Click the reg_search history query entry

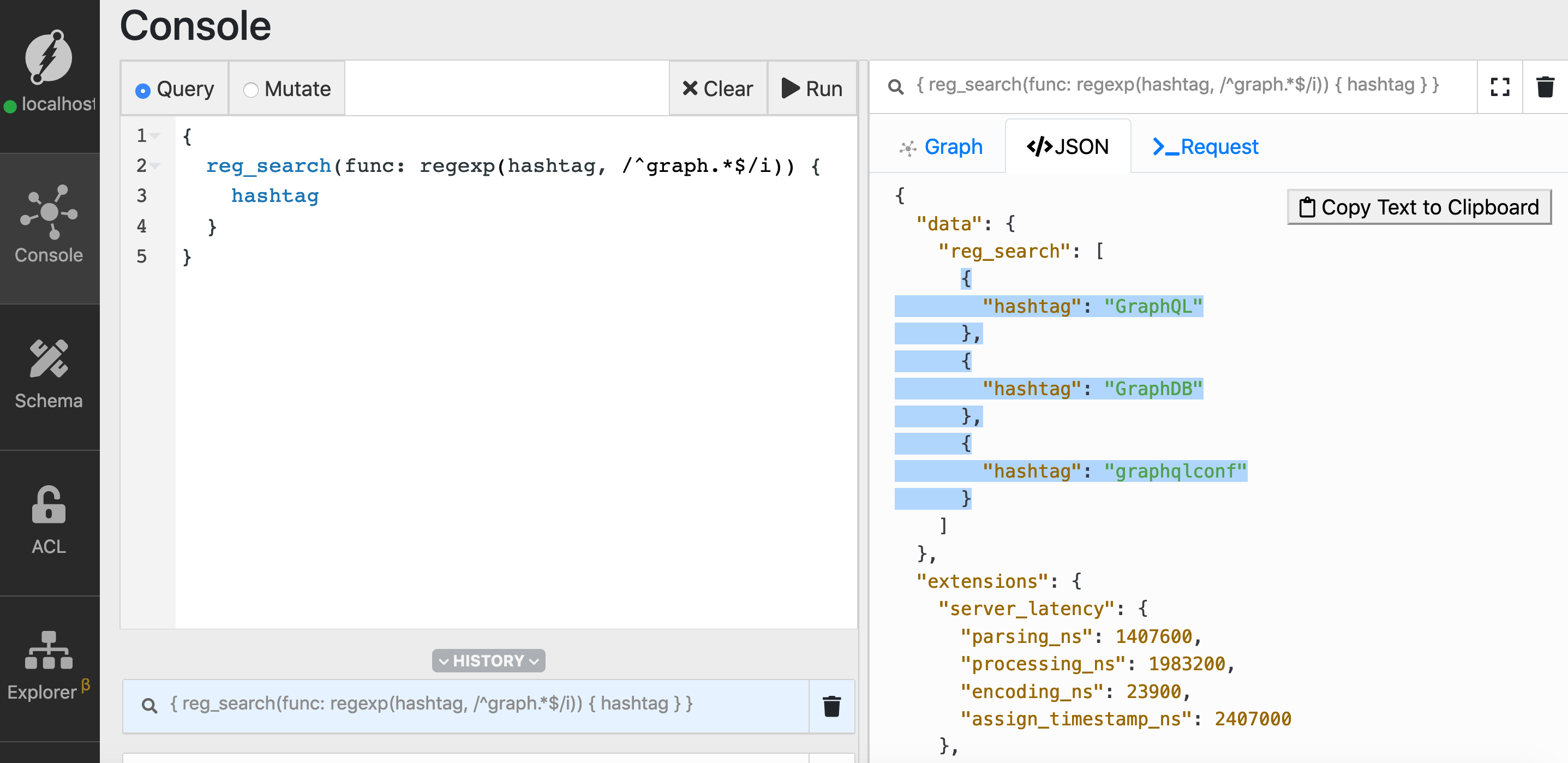[465, 706]
